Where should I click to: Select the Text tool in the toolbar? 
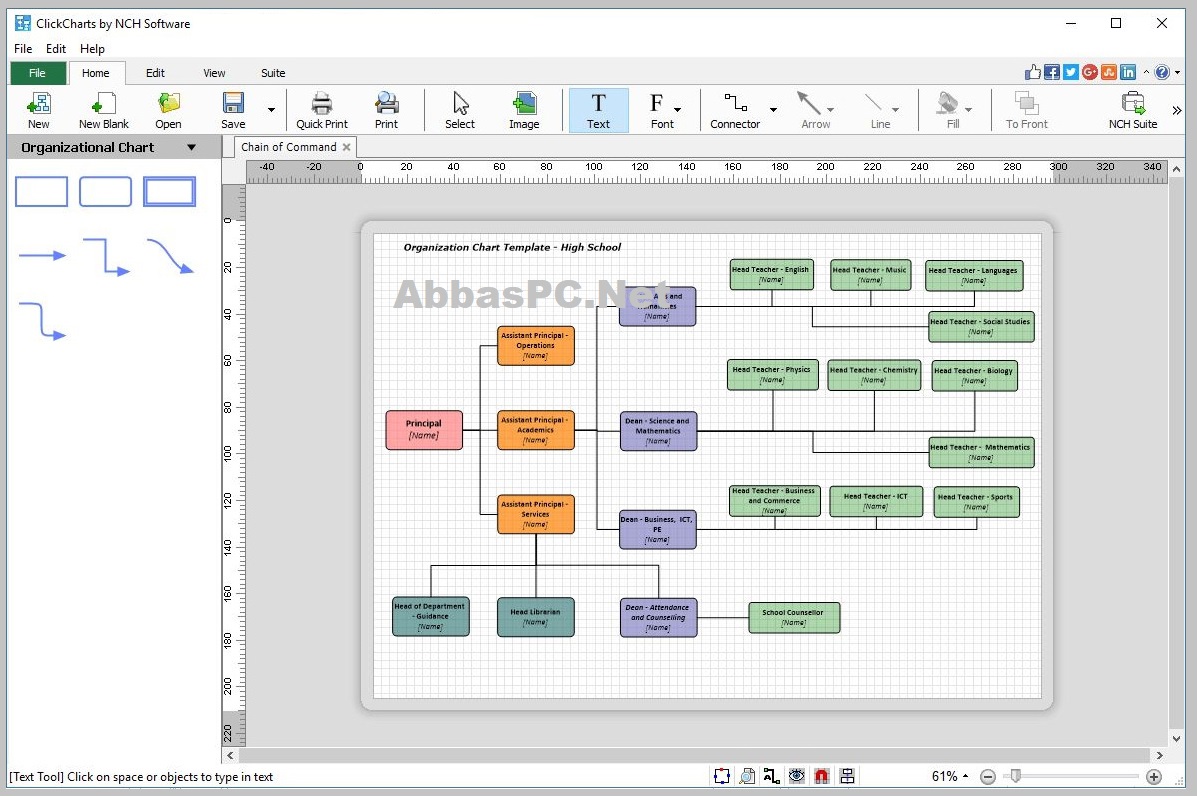598,111
